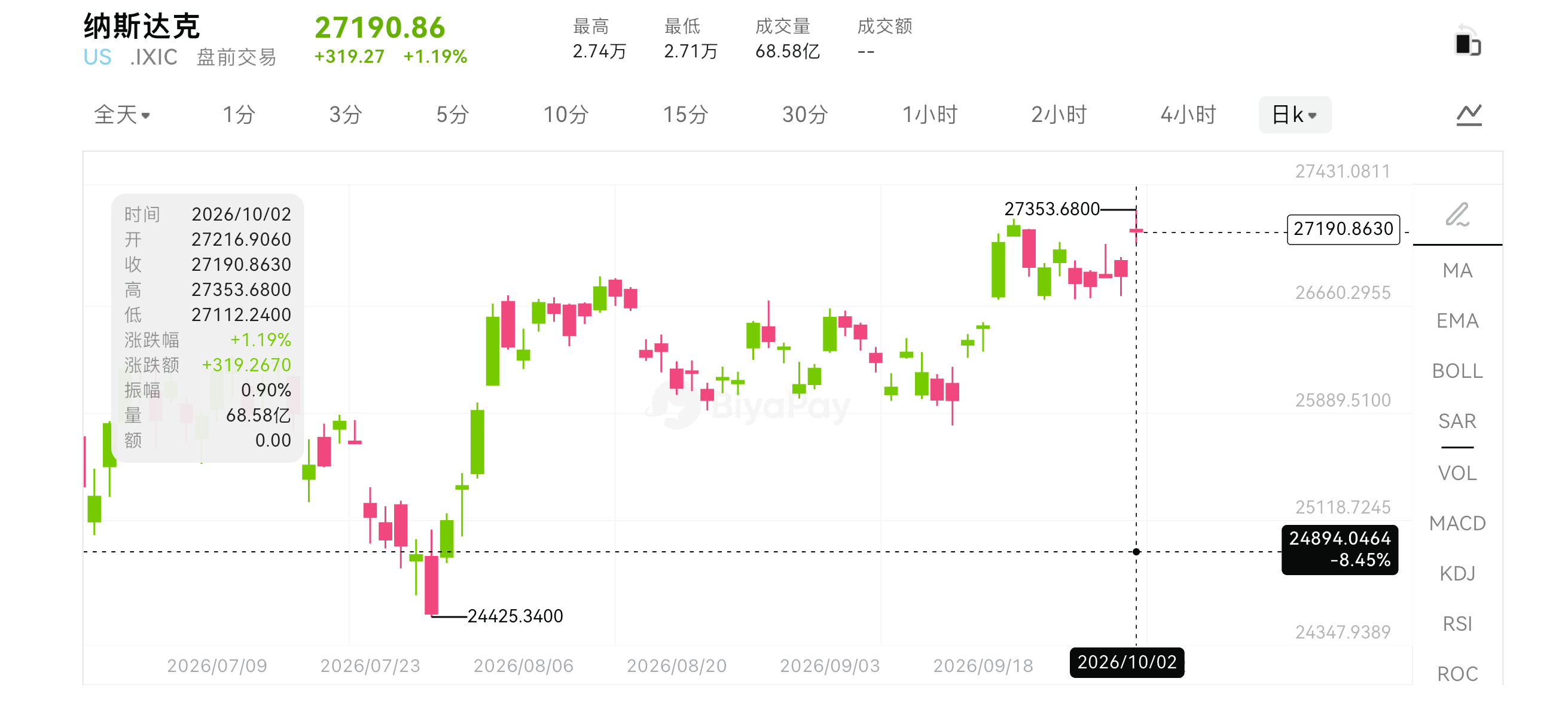Toggle the MA indicator
This screenshot has height=721, width=1568.
tap(1457, 270)
